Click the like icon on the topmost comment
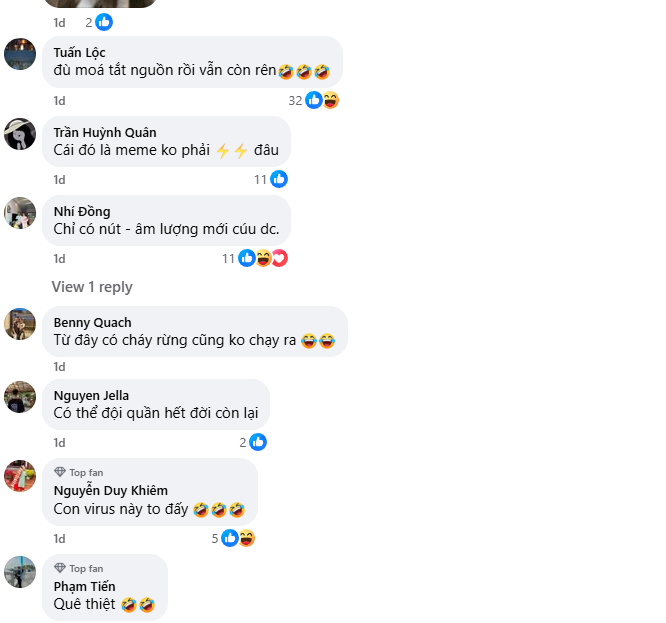The width and height of the screenshot is (666, 623). 104,22
